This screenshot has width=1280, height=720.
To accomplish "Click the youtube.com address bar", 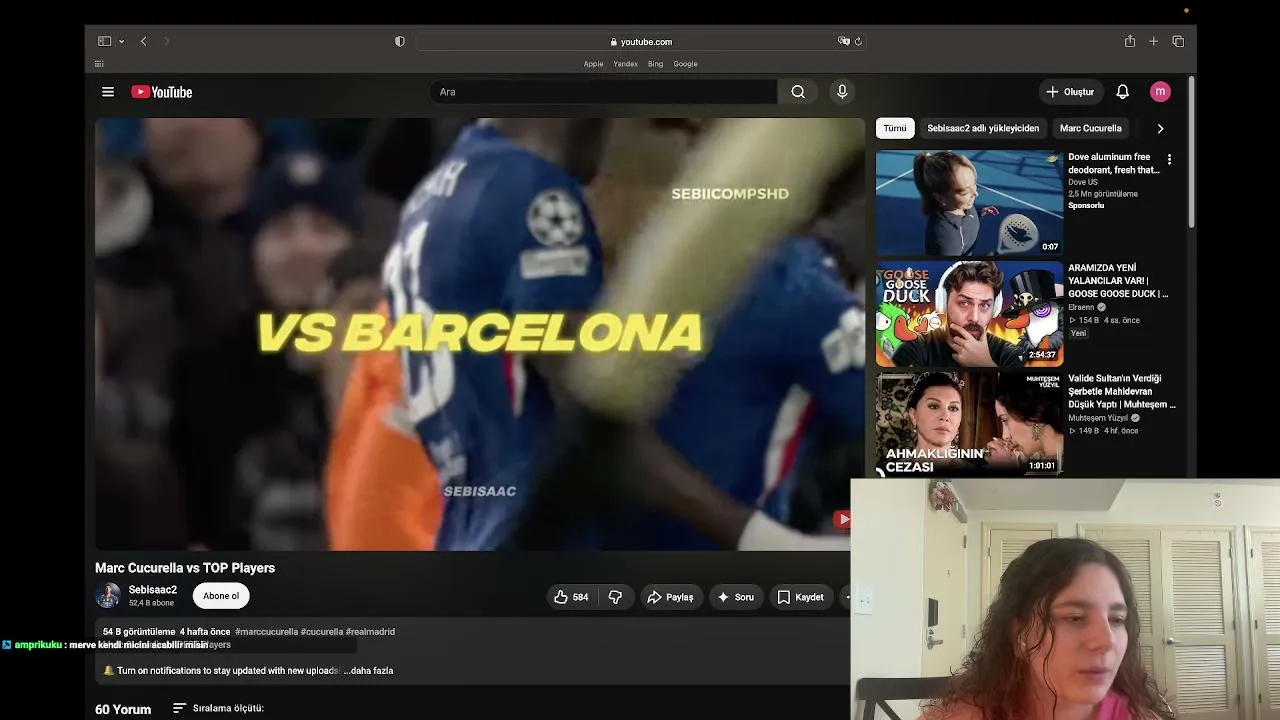I will 641,42.
